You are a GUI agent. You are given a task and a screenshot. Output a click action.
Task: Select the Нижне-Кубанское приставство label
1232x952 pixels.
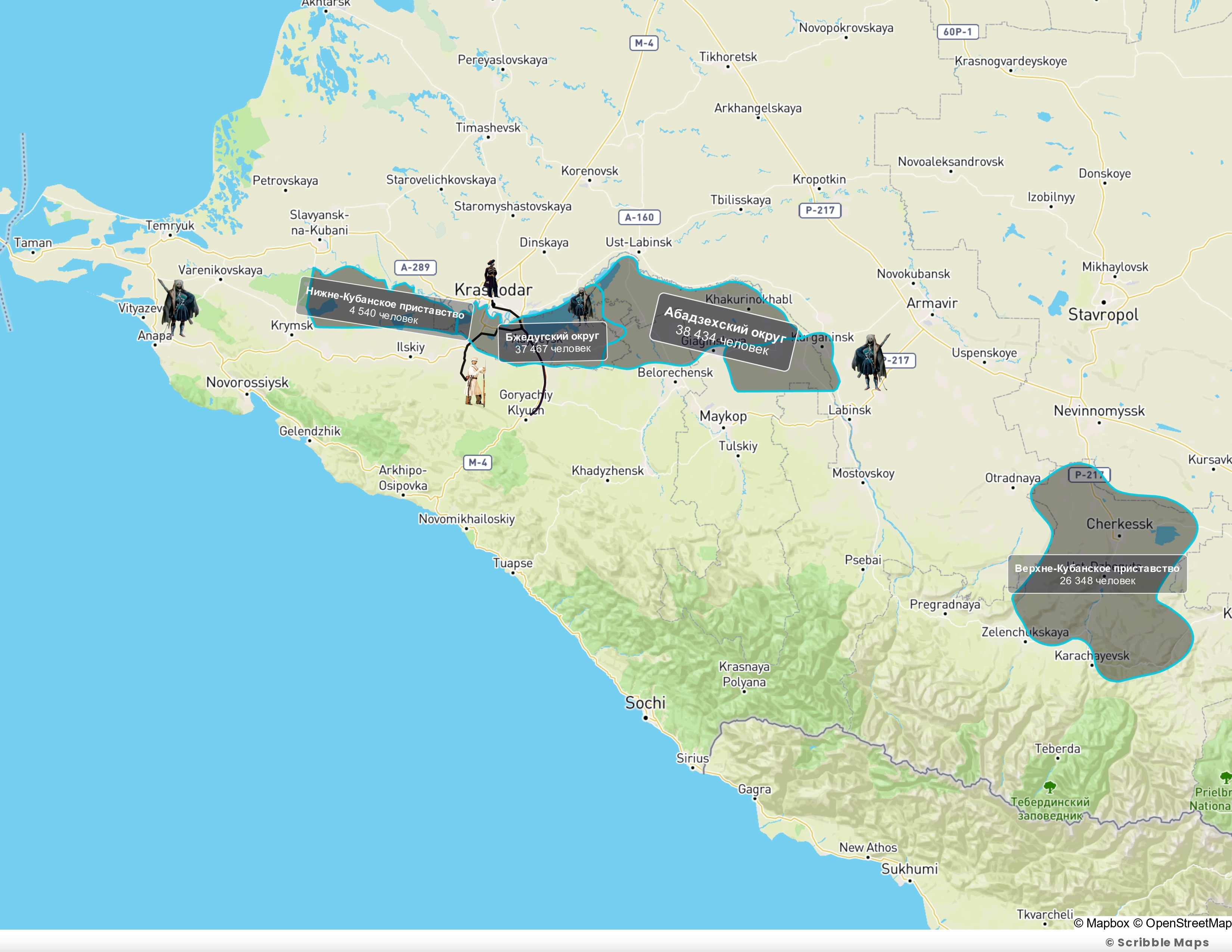pyautogui.click(x=385, y=307)
